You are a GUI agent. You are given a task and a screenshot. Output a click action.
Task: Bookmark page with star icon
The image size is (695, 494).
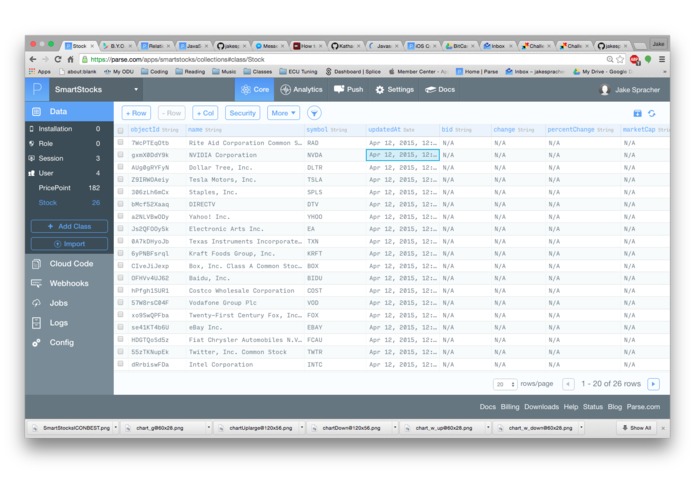[x=620, y=59]
